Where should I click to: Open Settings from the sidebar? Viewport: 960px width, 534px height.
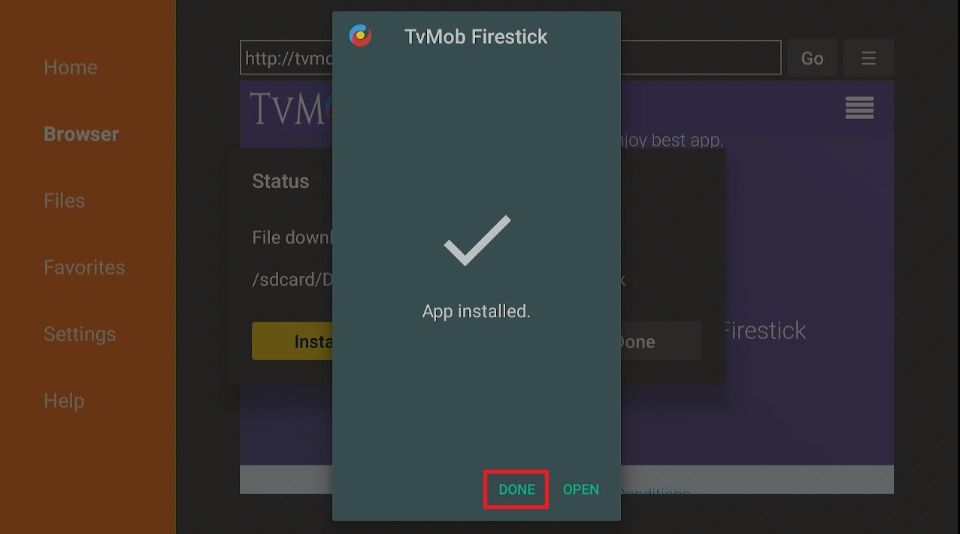[x=80, y=334]
